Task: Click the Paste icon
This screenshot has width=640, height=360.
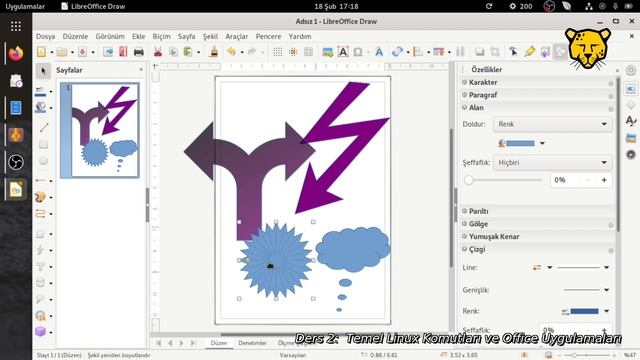Action: click(188, 52)
